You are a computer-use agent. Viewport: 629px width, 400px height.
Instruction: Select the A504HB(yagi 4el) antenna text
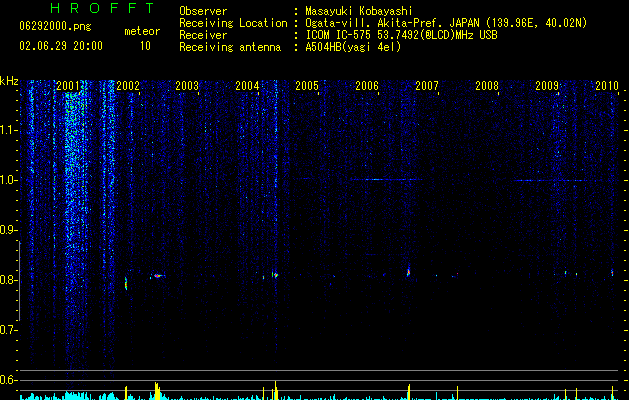click(353, 47)
